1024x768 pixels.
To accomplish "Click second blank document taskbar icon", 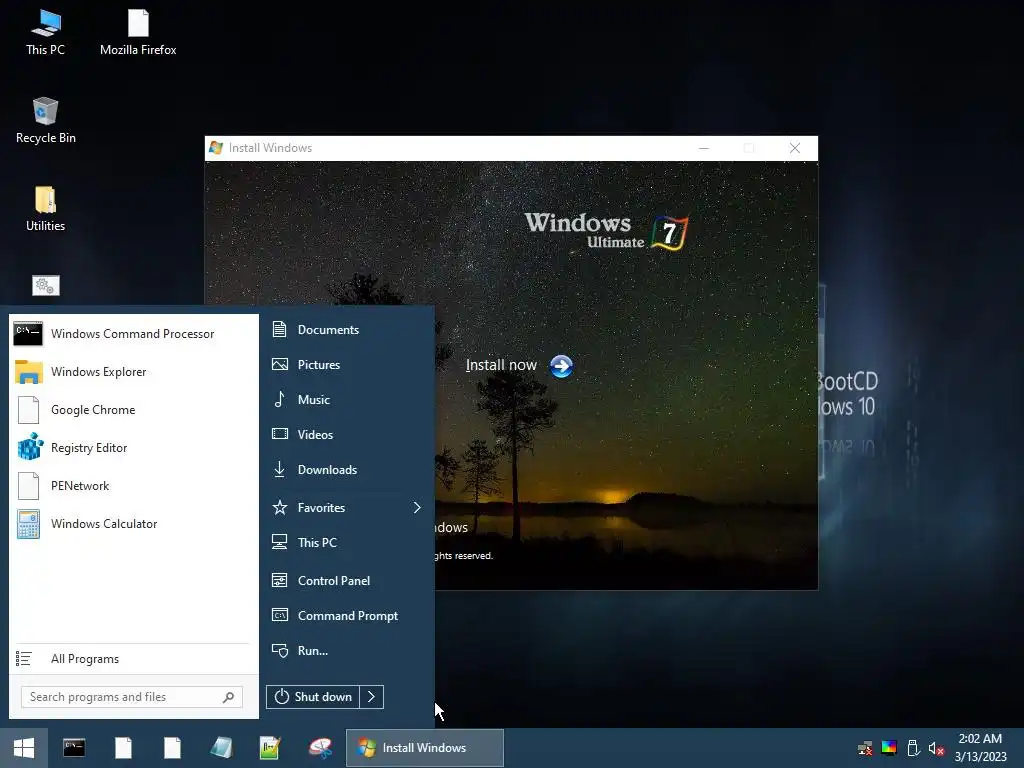I will pos(172,748).
